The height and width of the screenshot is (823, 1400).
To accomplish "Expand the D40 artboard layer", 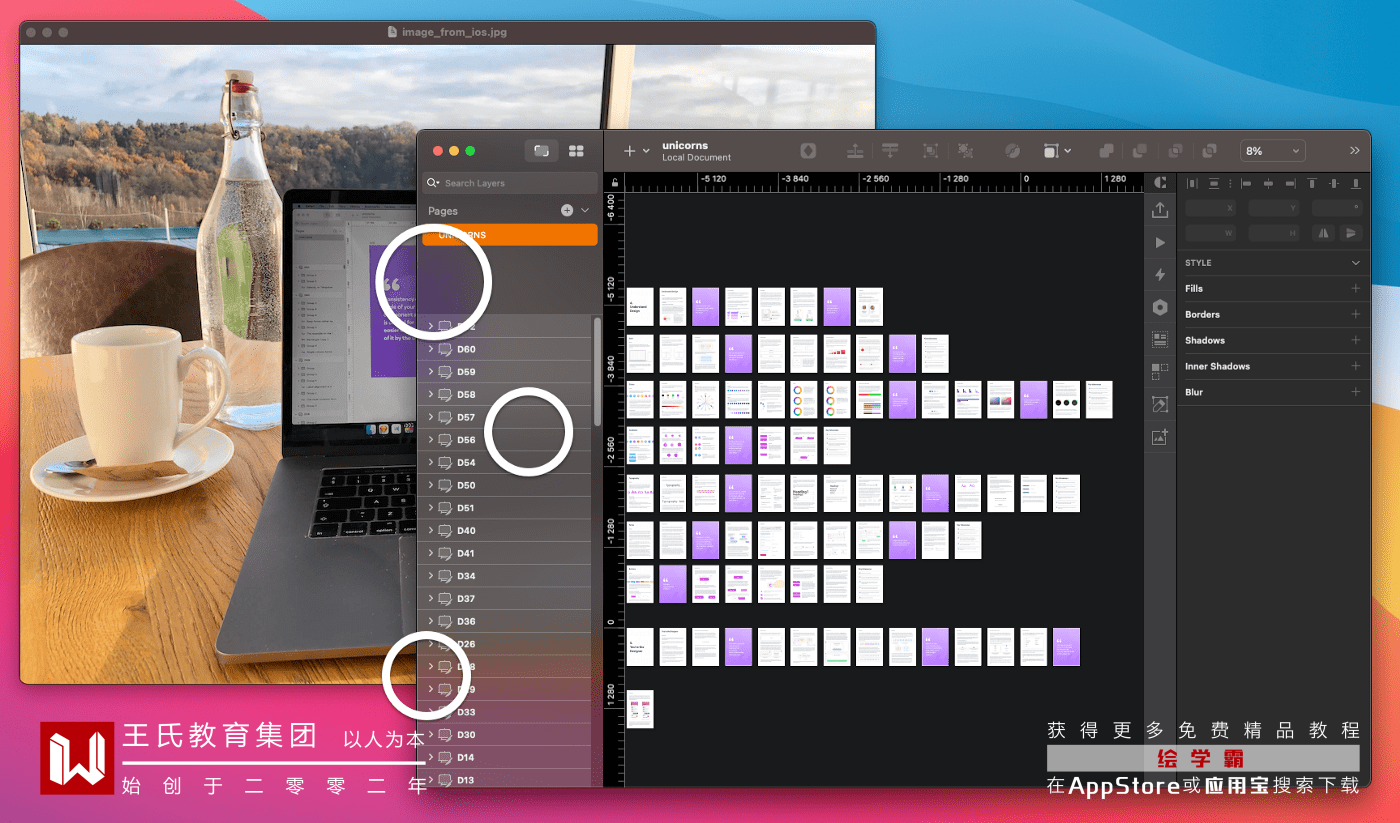I will pyautogui.click(x=431, y=531).
